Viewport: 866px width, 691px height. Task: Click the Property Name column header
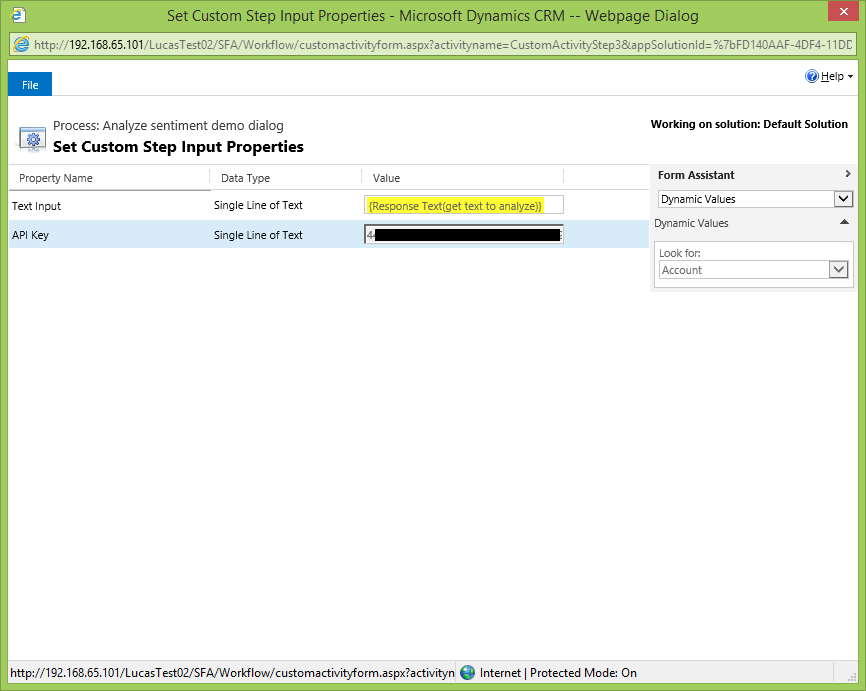56,178
